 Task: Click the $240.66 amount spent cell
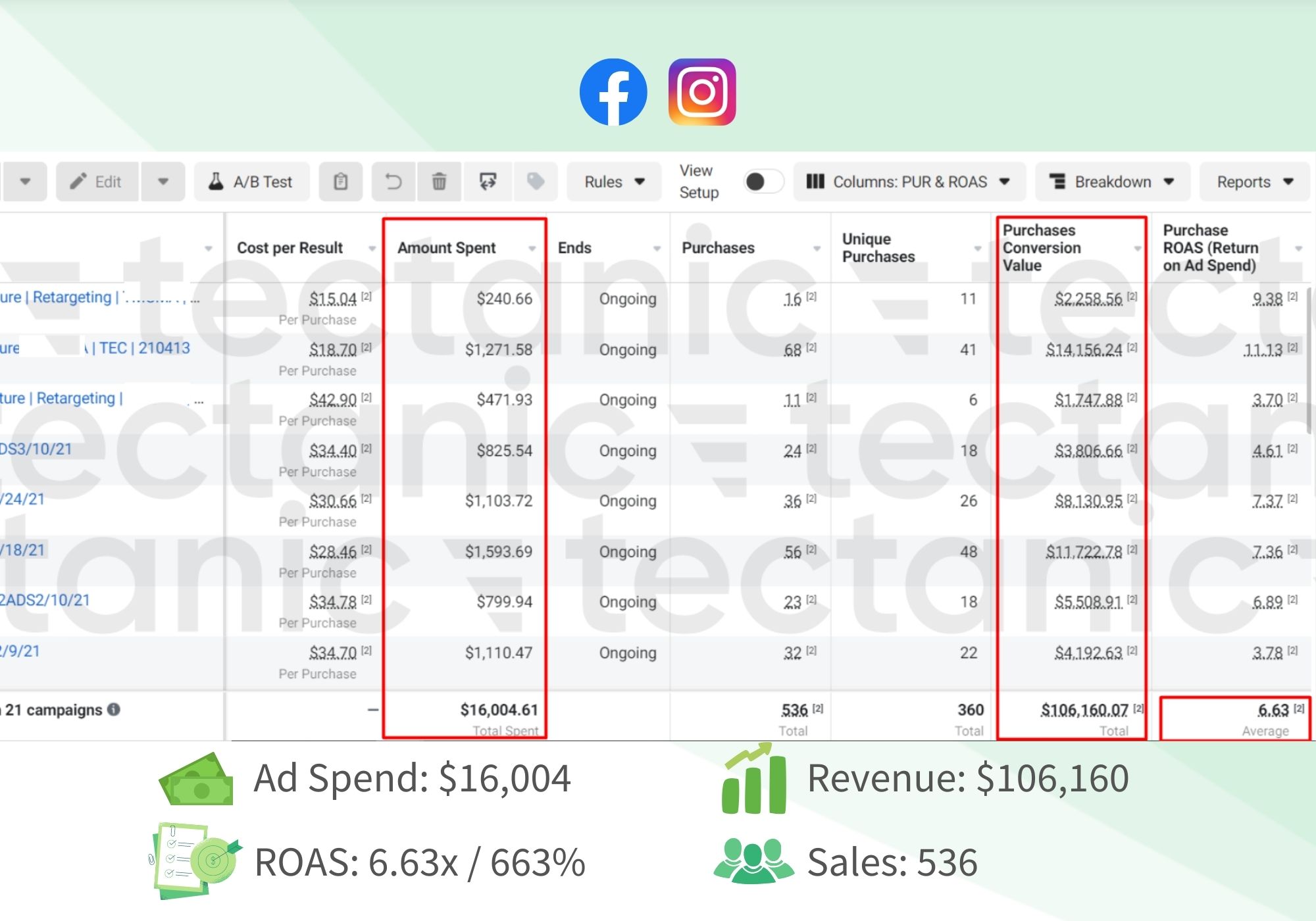coord(505,299)
